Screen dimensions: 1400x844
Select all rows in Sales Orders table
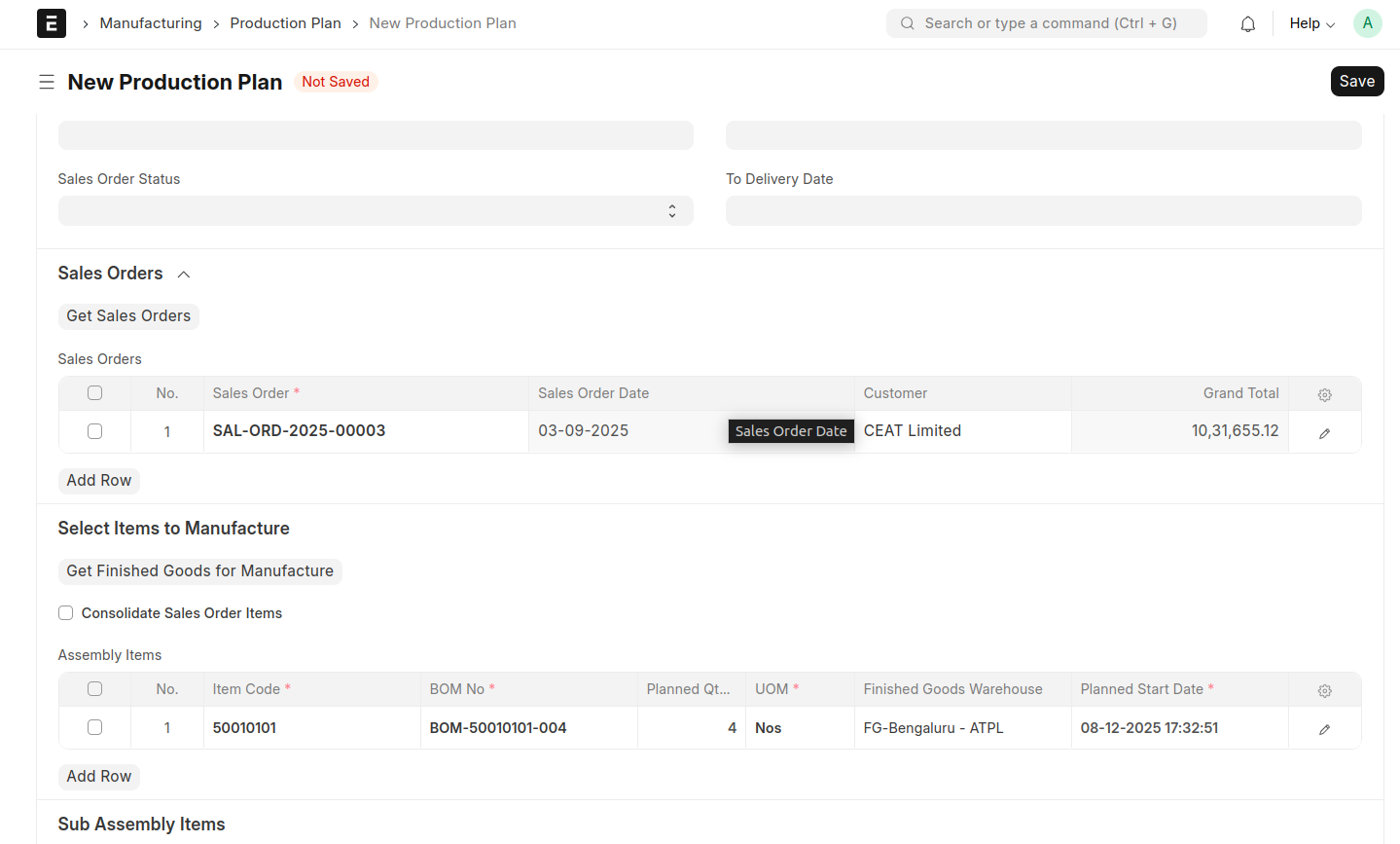tap(94, 393)
